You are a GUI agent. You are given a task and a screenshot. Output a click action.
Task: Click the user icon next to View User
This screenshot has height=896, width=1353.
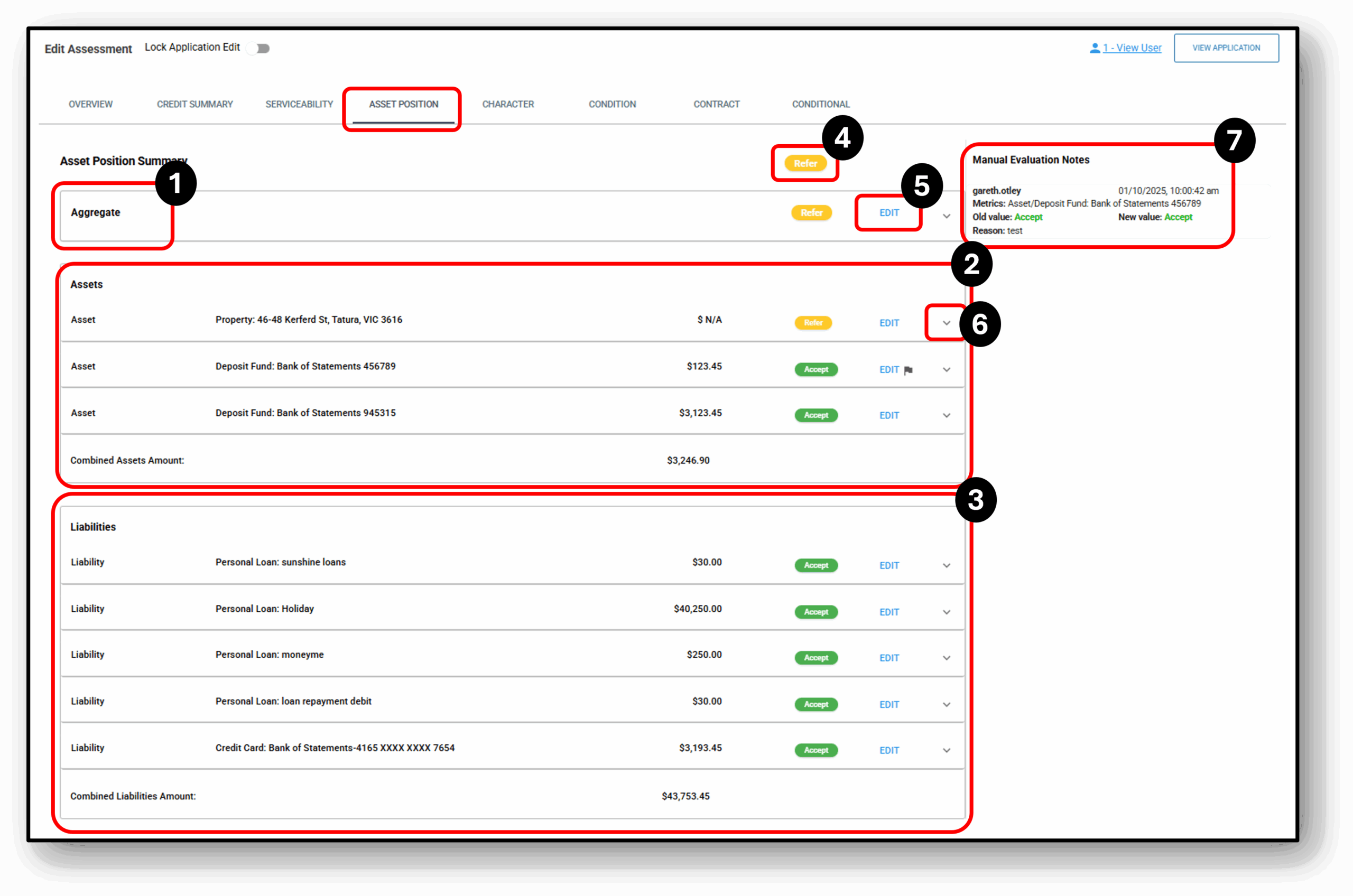click(x=1095, y=48)
